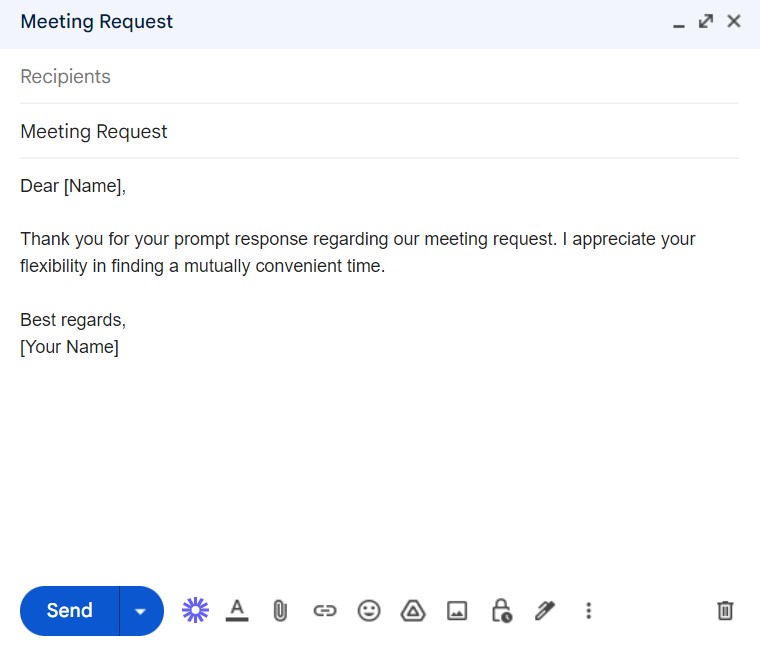
Task: Click the 'Thank you for your prompt response' text
Action: (164, 239)
